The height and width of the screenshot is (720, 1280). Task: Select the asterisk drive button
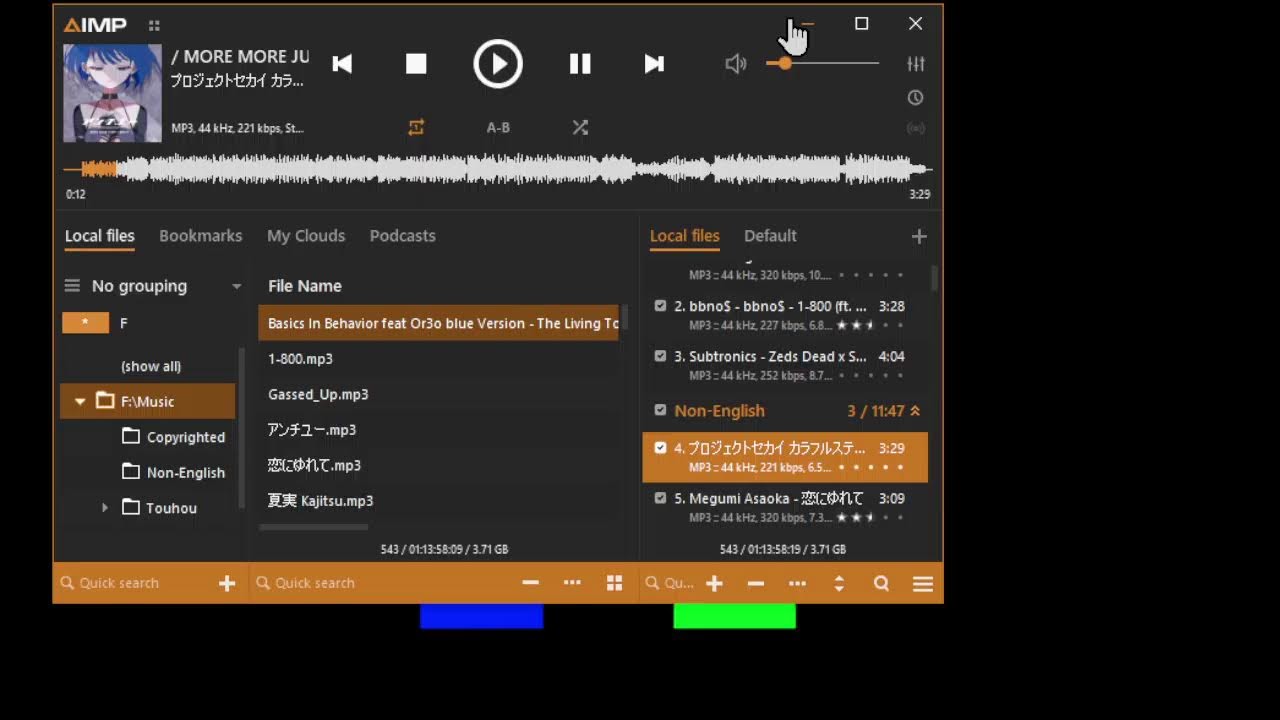pos(85,323)
